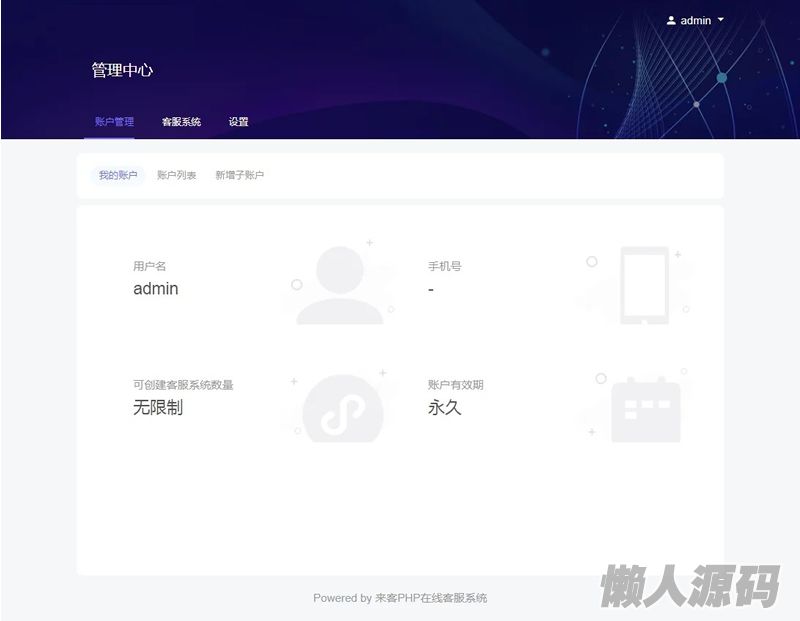Open the 设置 tab
This screenshot has width=800, height=621.
(238, 121)
